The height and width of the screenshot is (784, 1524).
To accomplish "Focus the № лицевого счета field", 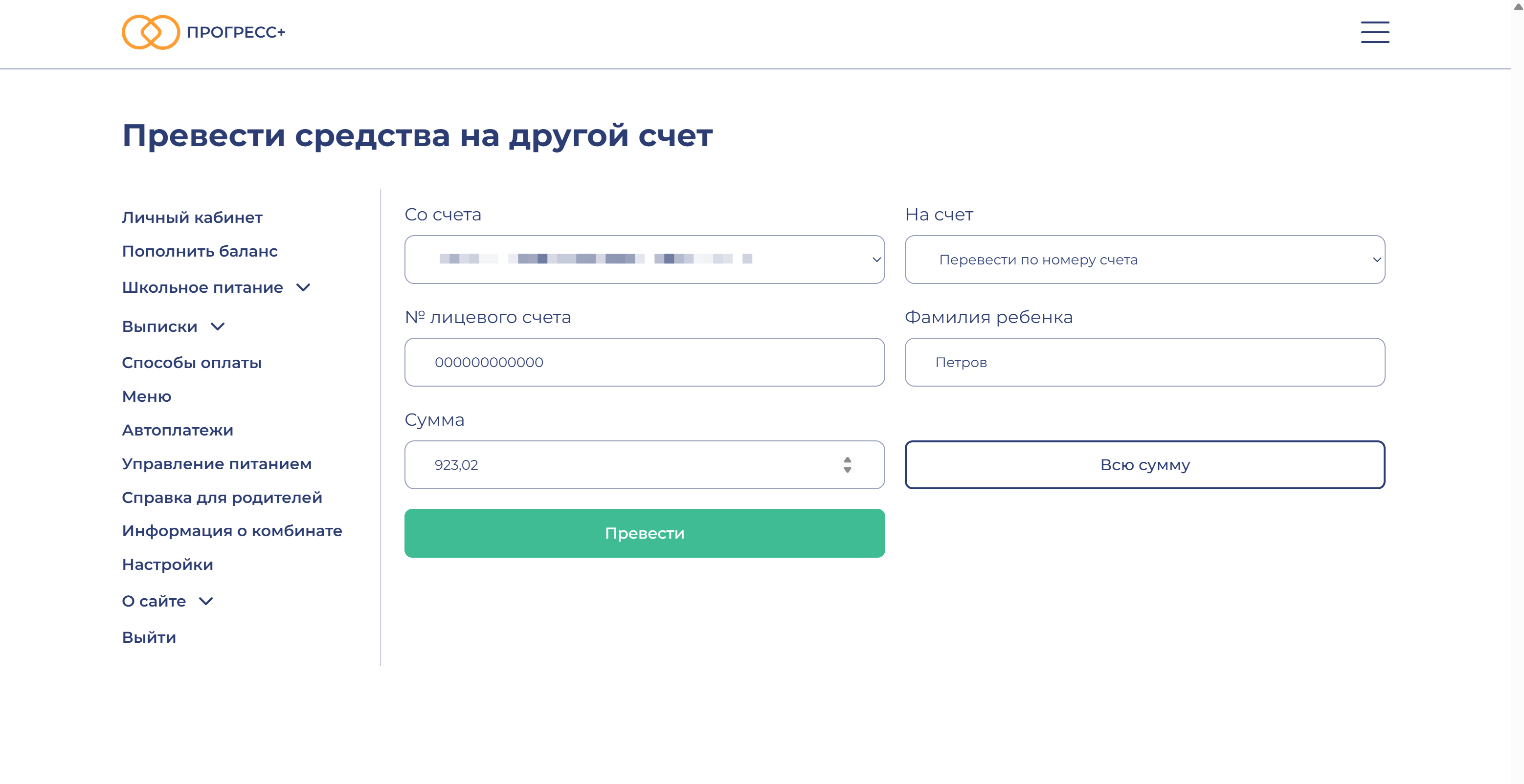I will (x=644, y=363).
